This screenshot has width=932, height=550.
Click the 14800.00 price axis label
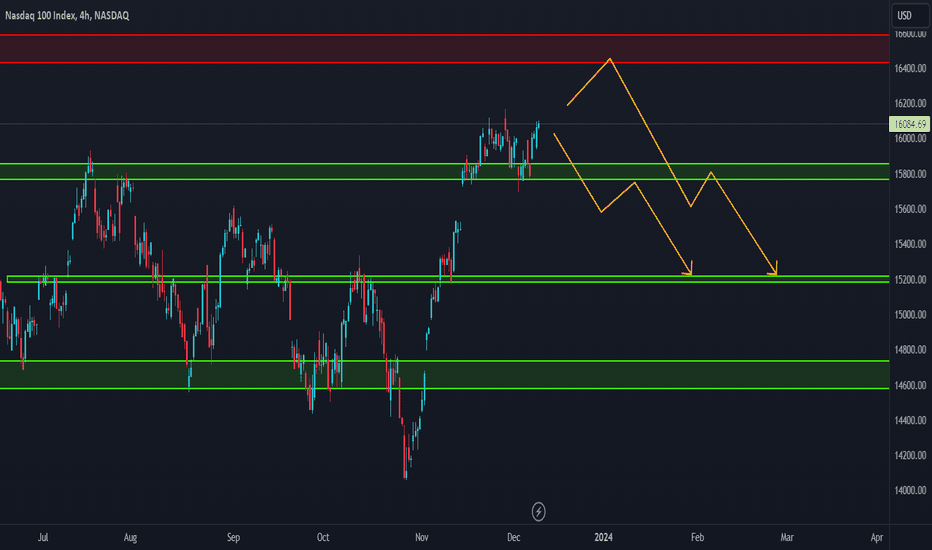(910, 350)
